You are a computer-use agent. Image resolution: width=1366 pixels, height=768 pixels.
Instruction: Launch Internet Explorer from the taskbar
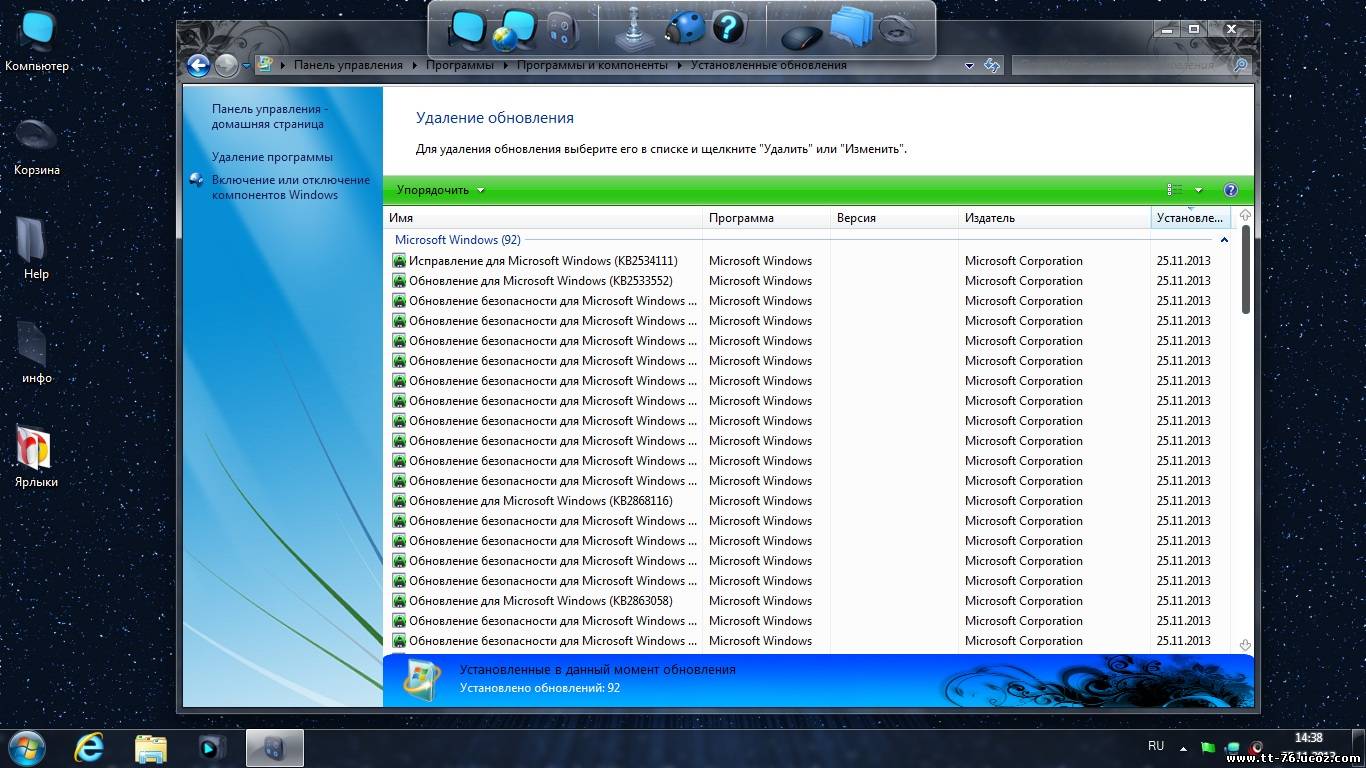tap(89, 747)
